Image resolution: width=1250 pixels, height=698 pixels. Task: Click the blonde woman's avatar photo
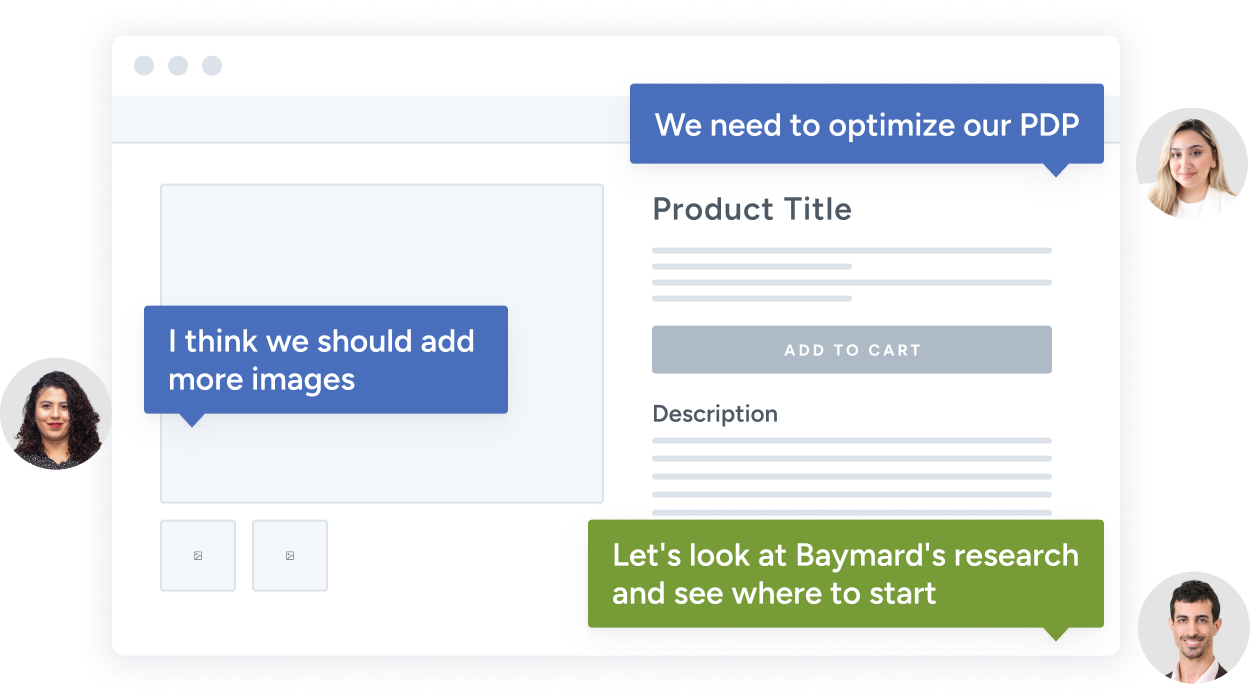1192,163
